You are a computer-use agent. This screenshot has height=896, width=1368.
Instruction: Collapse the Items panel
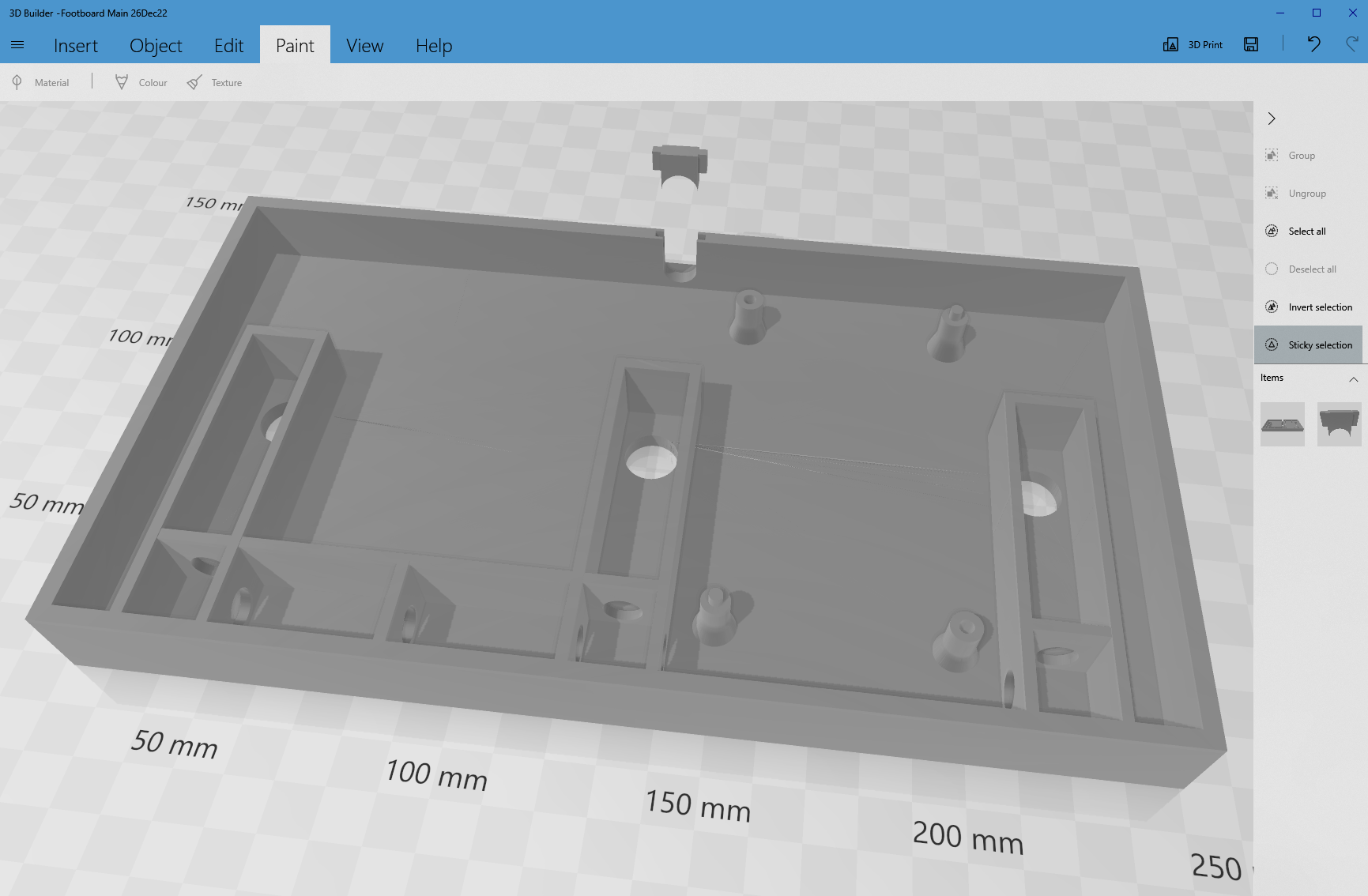tap(1355, 379)
